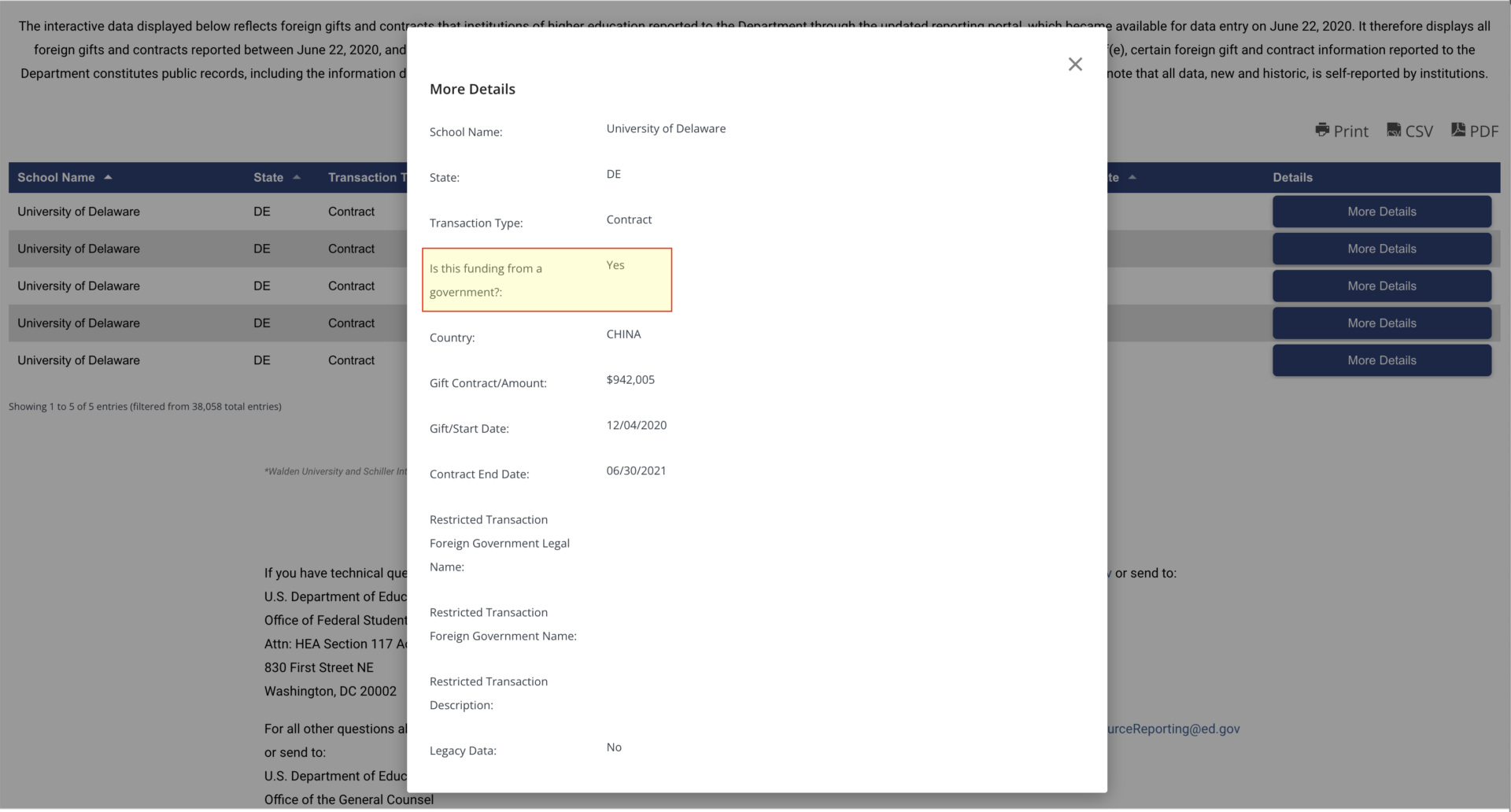
Task: Click the highlighted government funding row
Action: pos(547,280)
